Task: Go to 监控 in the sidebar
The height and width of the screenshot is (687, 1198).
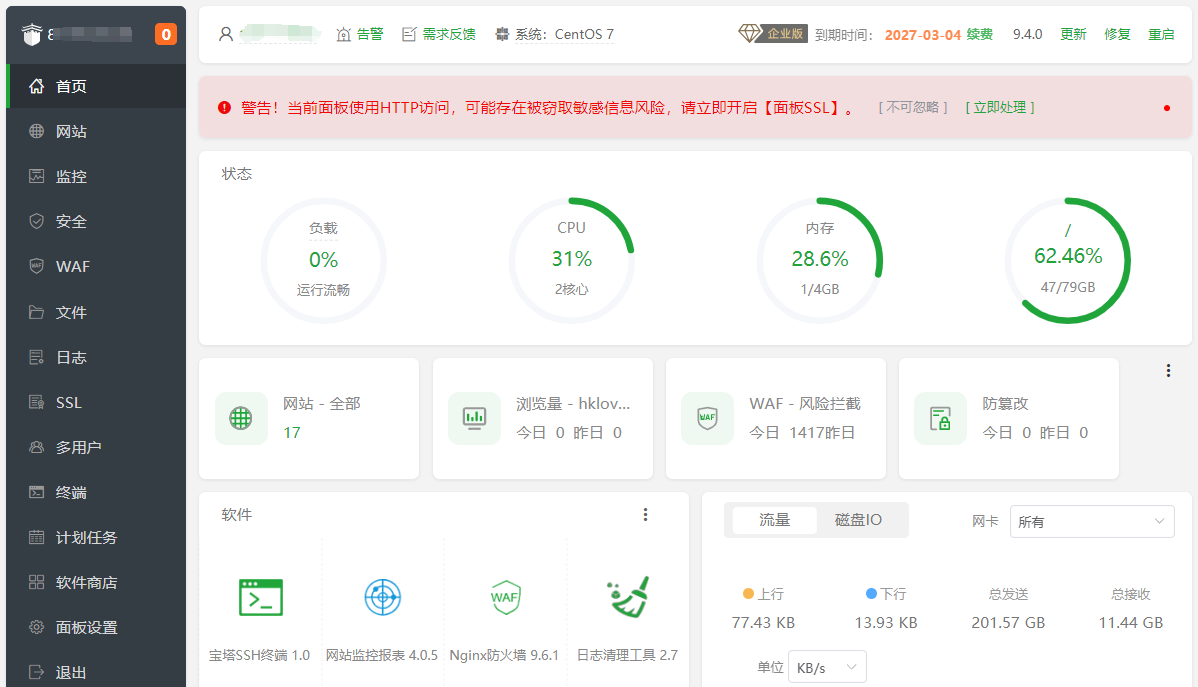Action: click(96, 177)
